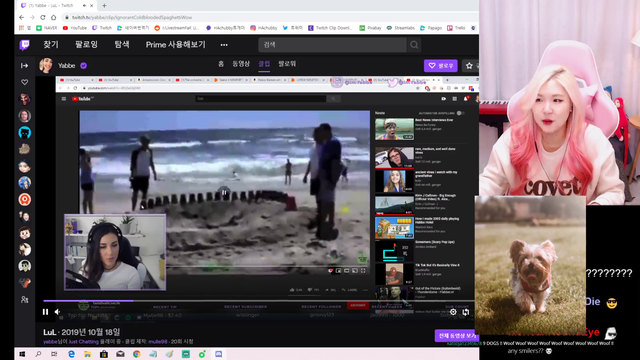Open the NAVER bookmark
Viewport: 640px width, 360px height.
pyautogui.click(x=47, y=28)
